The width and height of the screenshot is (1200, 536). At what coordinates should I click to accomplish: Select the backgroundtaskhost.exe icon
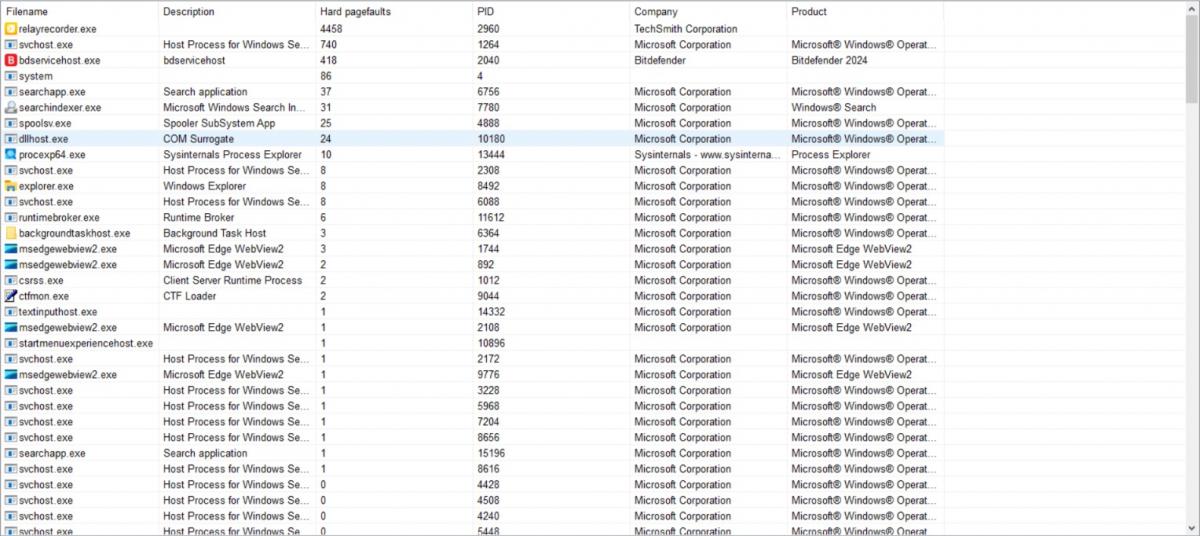pos(11,233)
